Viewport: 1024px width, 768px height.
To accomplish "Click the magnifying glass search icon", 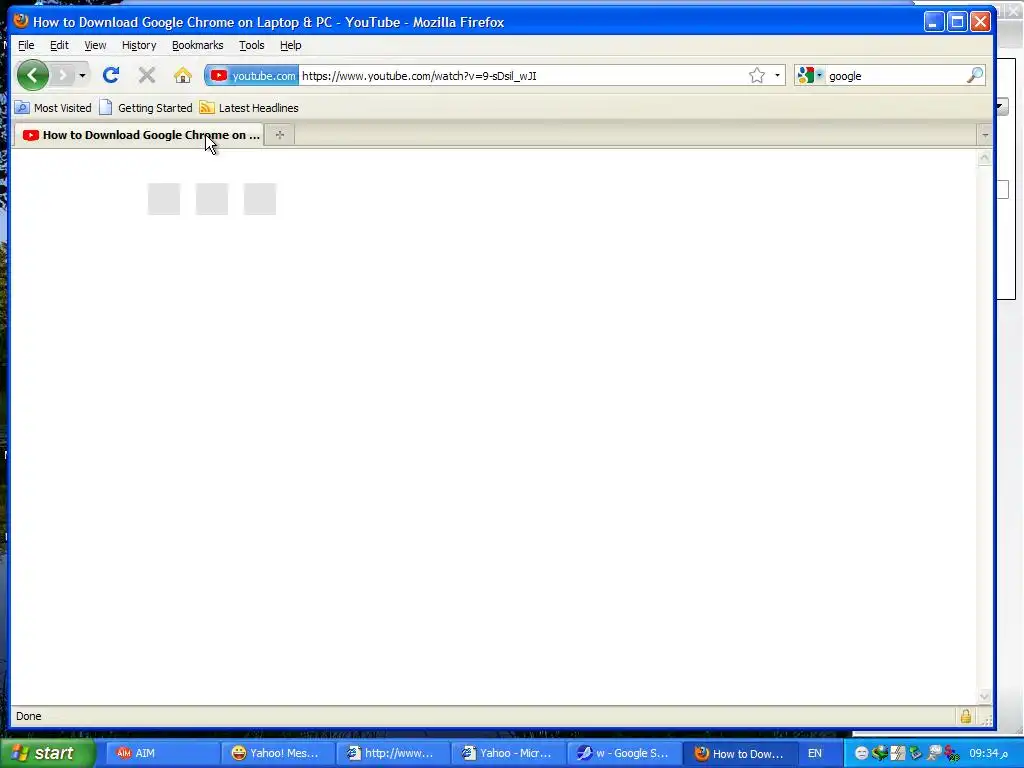I will pos(974,76).
